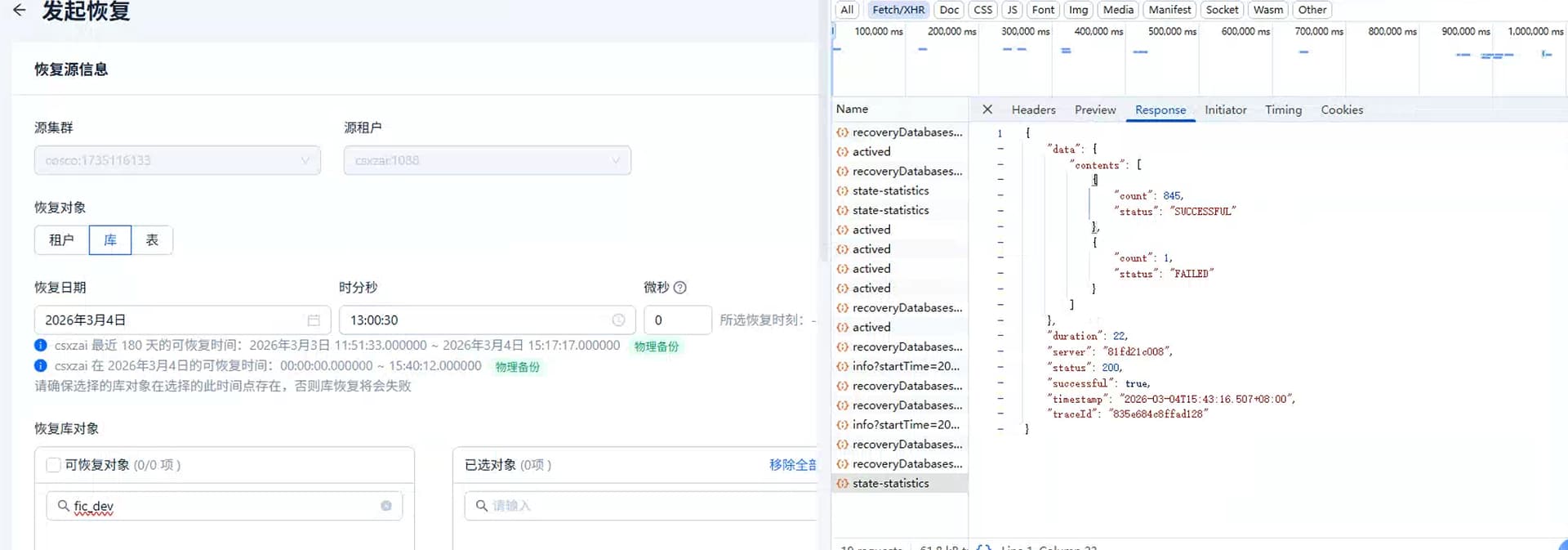Switch to the Timing tab
Screen dimensions: 1568x550
coord(1283,110)
